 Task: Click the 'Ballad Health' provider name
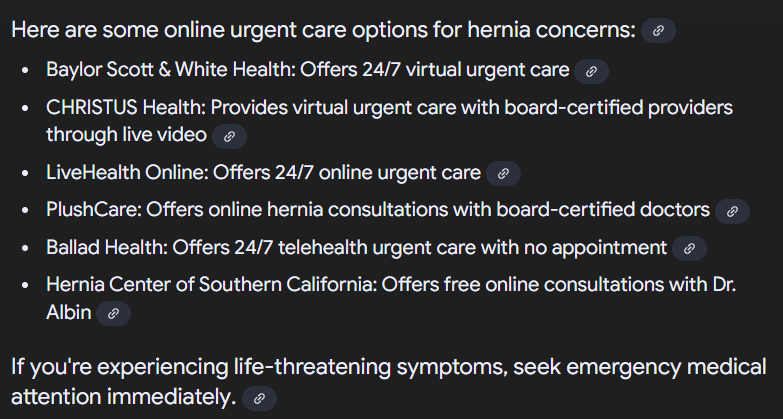106,247
